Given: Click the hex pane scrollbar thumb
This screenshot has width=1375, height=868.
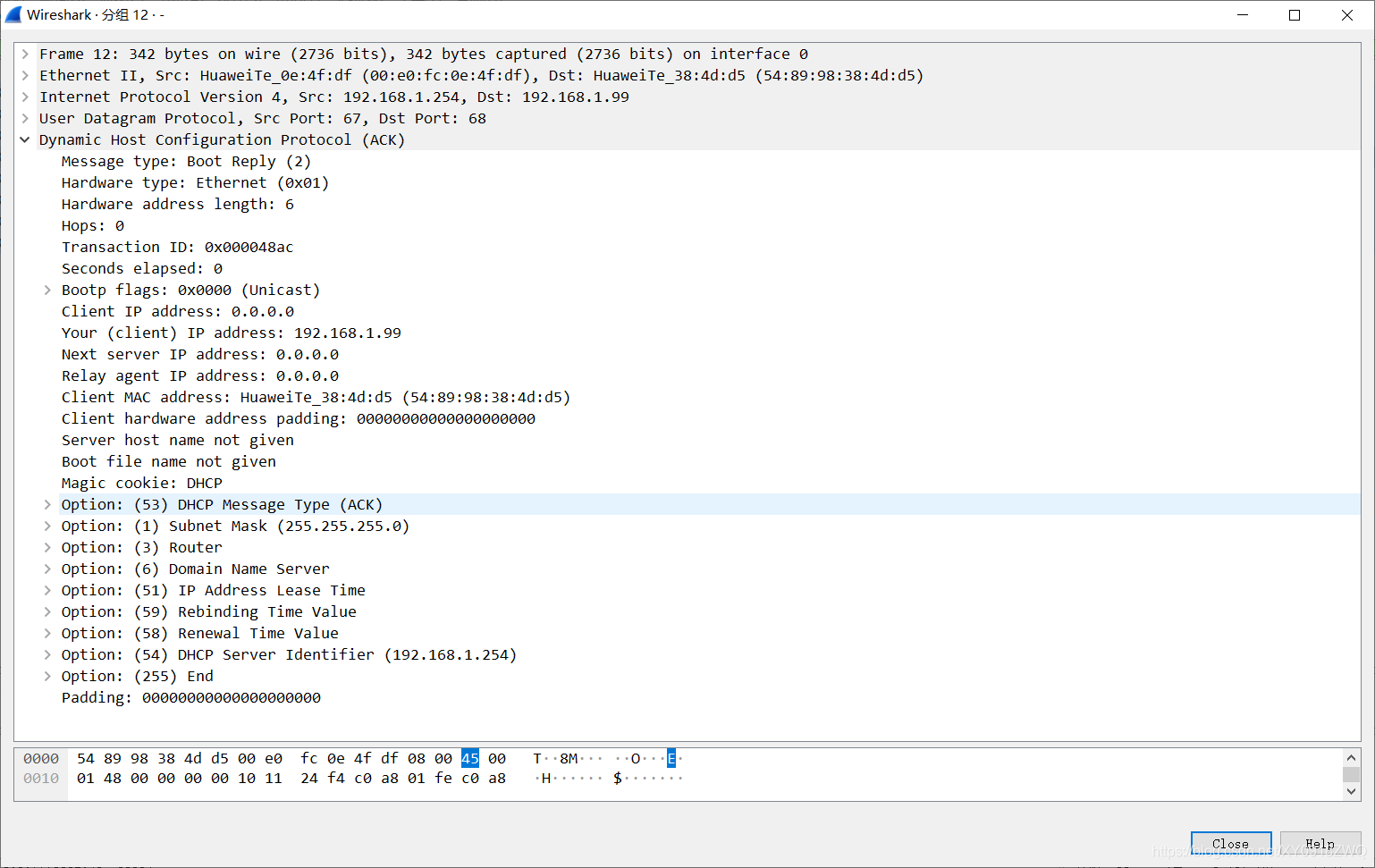Looking at the screenshot, I should pyautogui.click(x=1351, y=774).
